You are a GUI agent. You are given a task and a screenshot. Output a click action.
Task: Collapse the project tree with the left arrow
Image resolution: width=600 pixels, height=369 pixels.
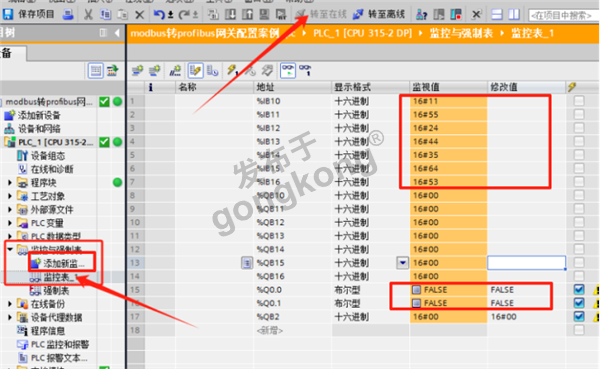117,33
